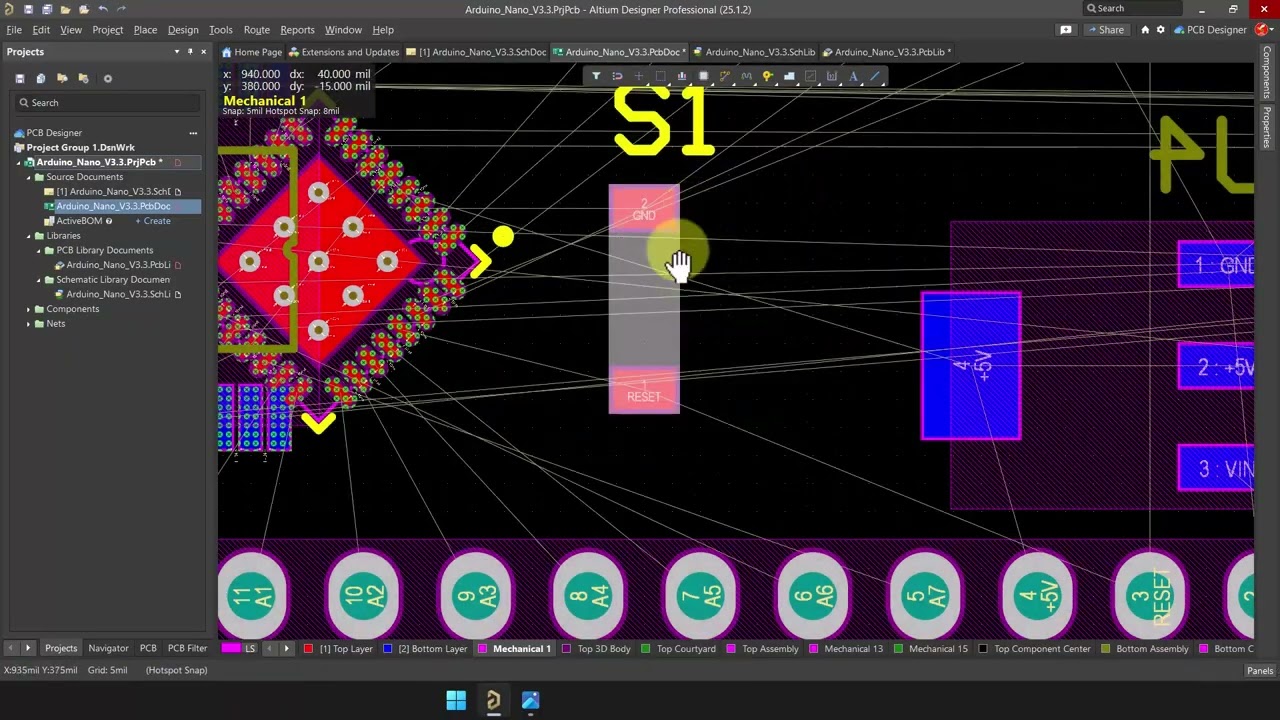Select the Place Component tool
Viewport: 1280px width, 720px height.
pos(703,76)
